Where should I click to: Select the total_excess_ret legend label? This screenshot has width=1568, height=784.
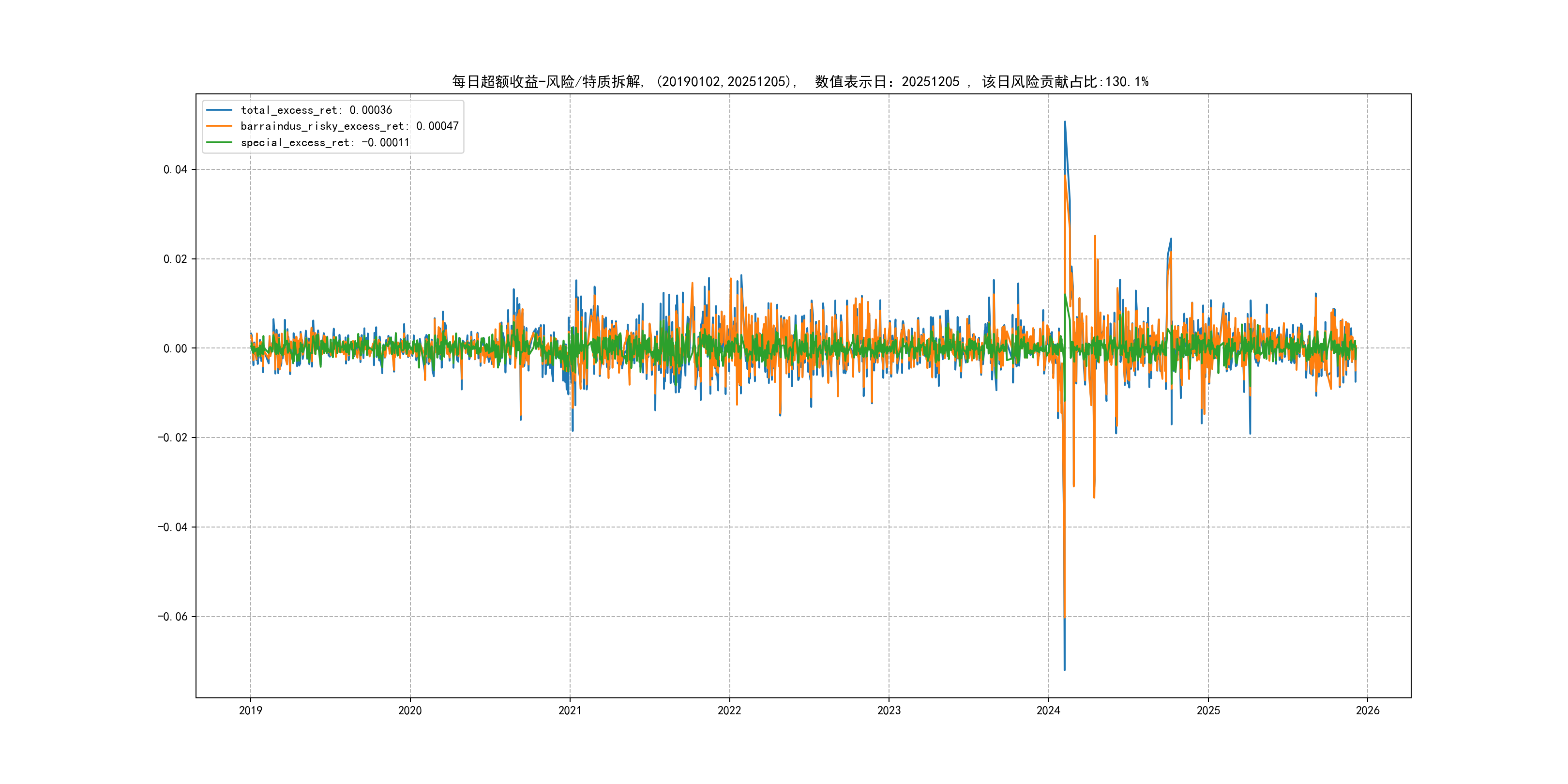[316, 110]
